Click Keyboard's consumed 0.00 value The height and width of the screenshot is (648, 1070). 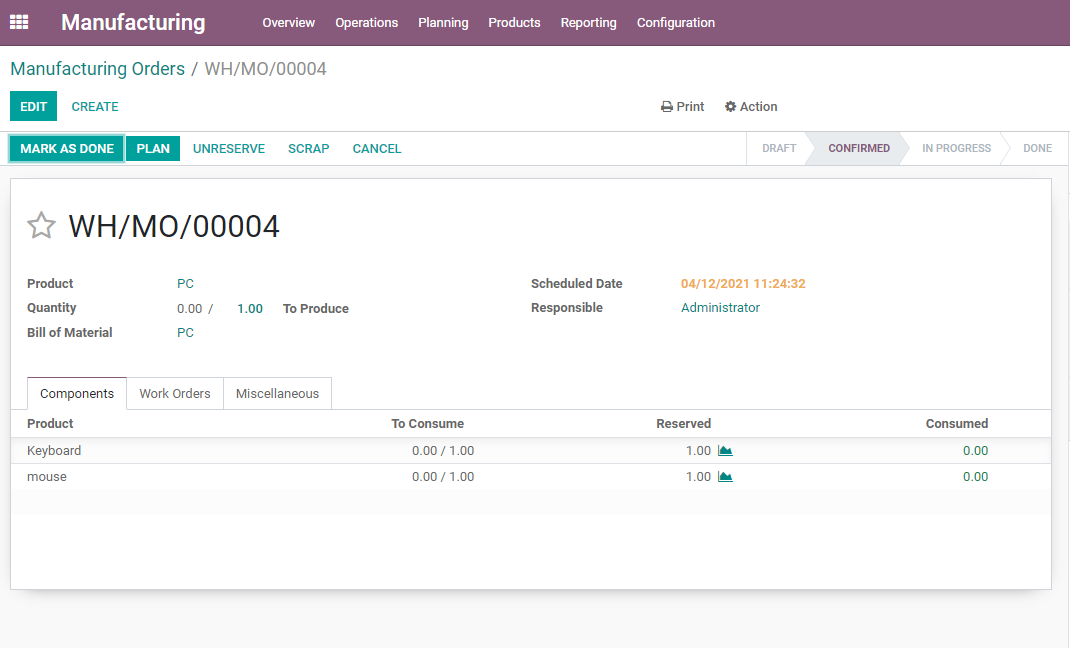point(975,451)
